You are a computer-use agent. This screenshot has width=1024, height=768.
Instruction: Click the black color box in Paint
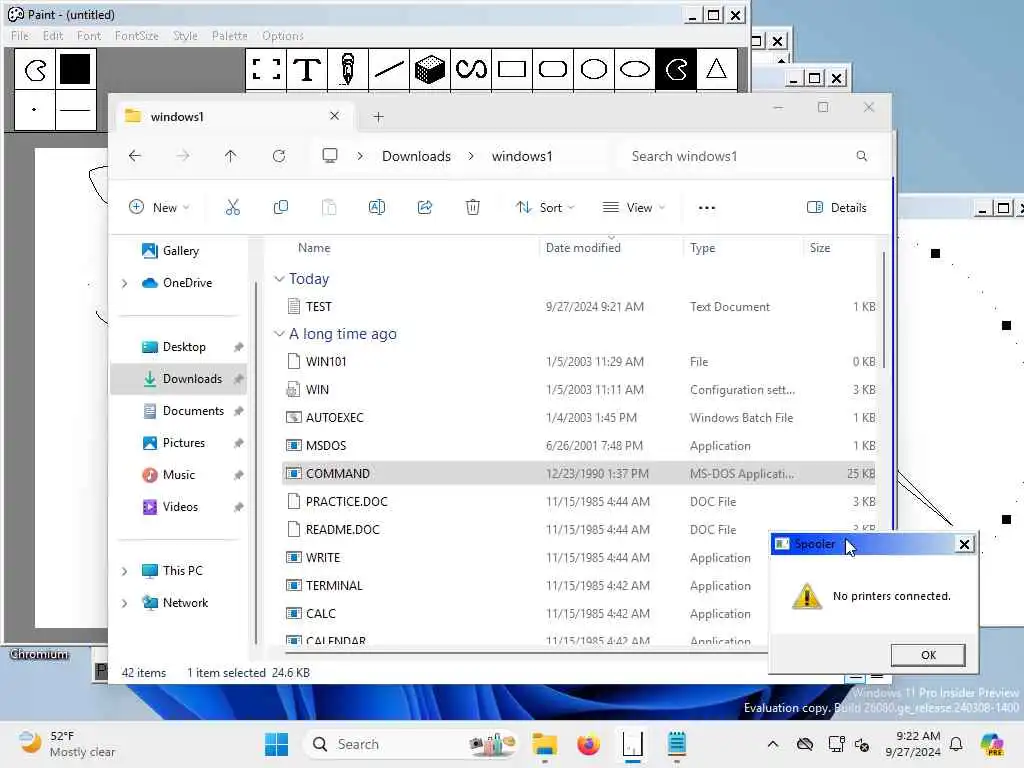click(75, 69)
